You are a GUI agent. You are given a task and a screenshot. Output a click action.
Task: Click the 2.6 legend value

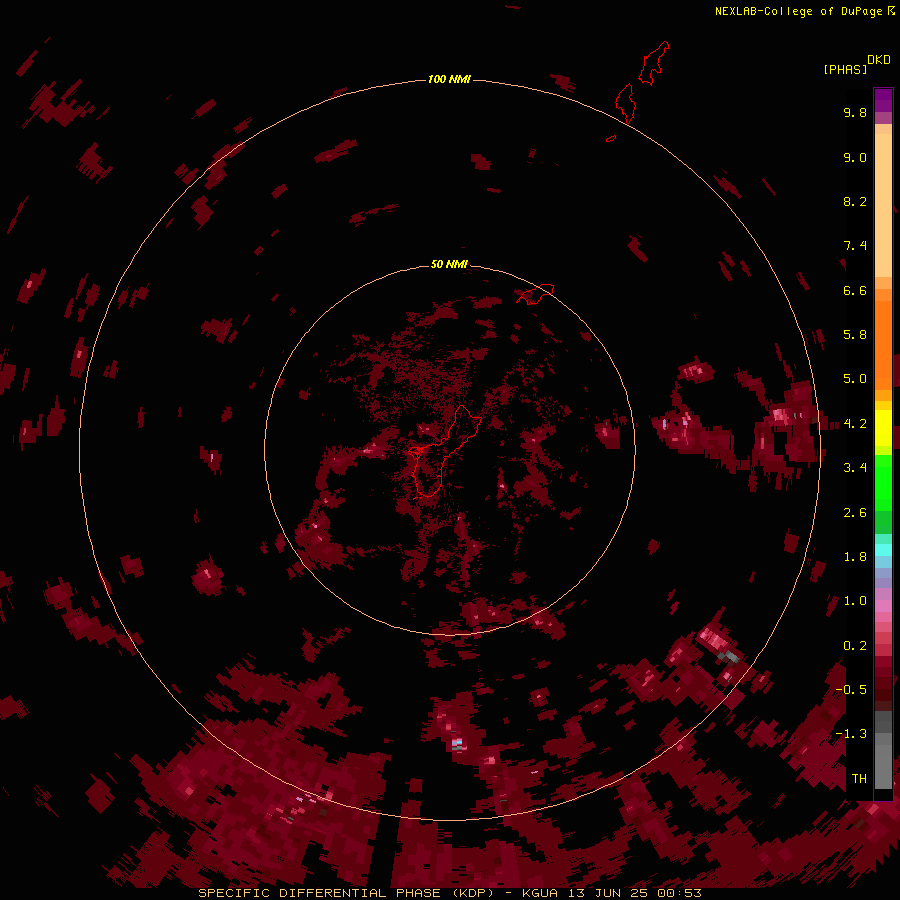click(x=855, y=513)
